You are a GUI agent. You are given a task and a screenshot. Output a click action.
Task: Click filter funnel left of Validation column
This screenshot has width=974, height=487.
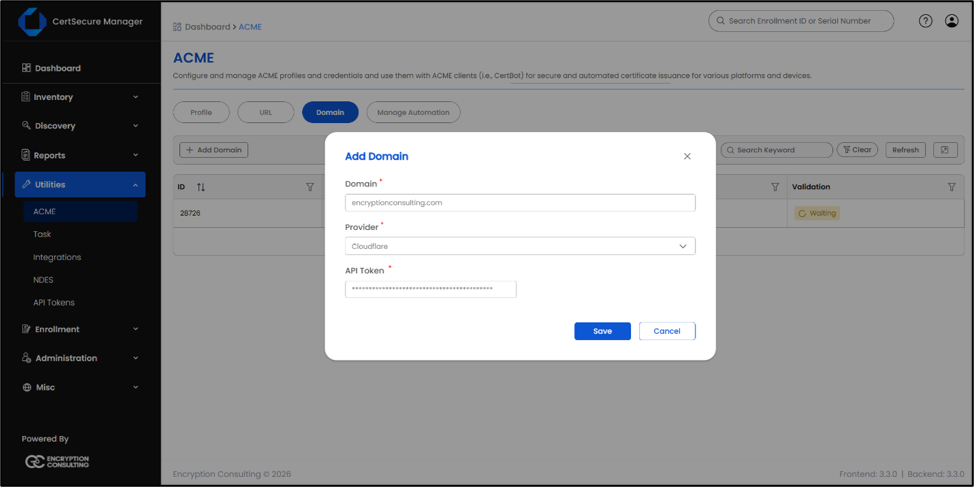click(x=775, y=187)
